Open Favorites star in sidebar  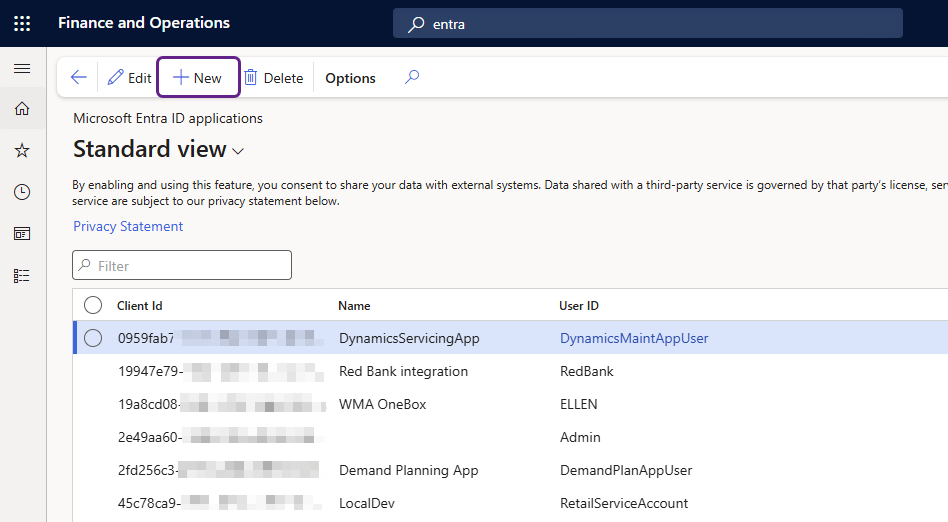(22, 150)
